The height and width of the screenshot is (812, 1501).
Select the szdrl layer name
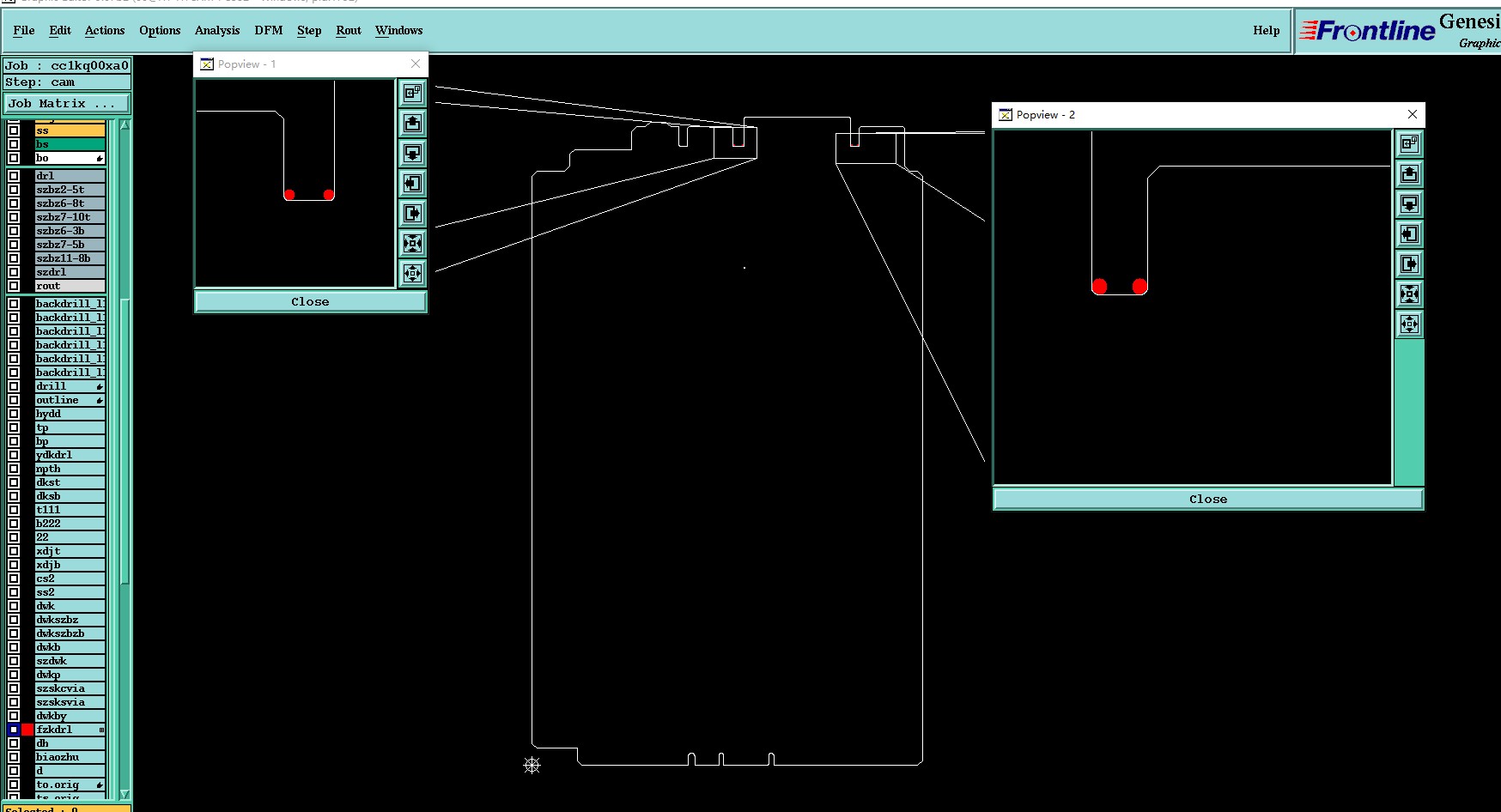(70, 272)
